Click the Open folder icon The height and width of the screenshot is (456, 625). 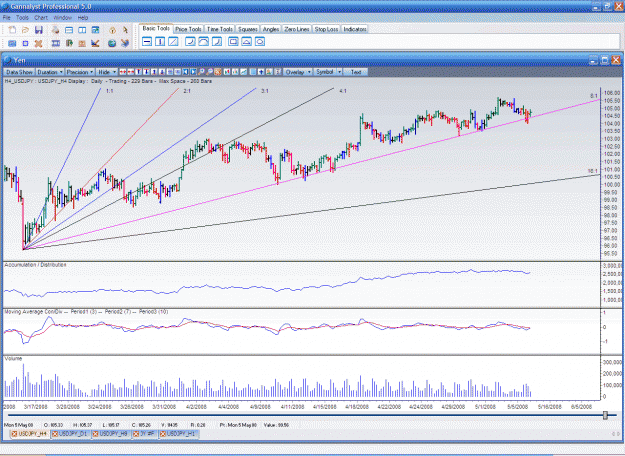pyautogui.click(x=26, y=30)
